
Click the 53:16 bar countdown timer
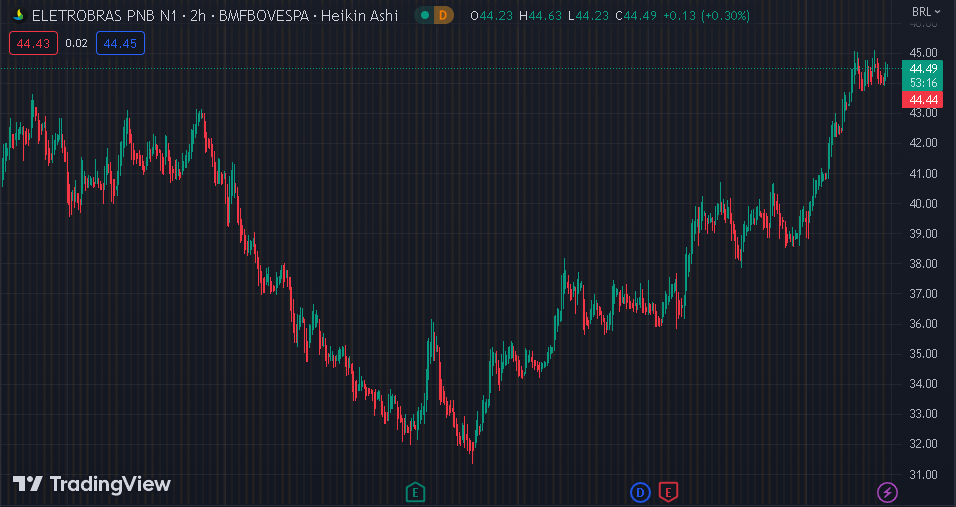pyautogui.click(x=923, y=83)
